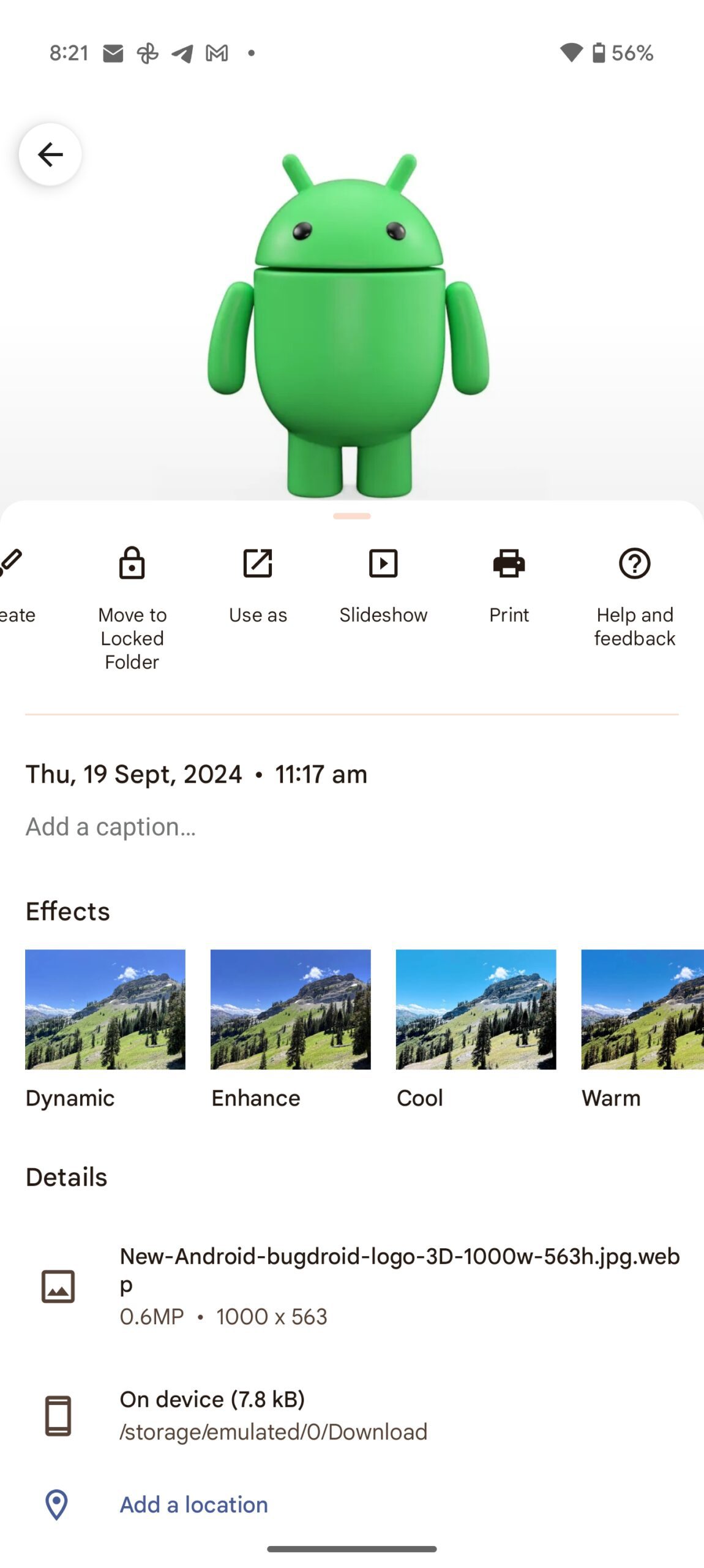Tap the bottom sheet drag handle

352,516
